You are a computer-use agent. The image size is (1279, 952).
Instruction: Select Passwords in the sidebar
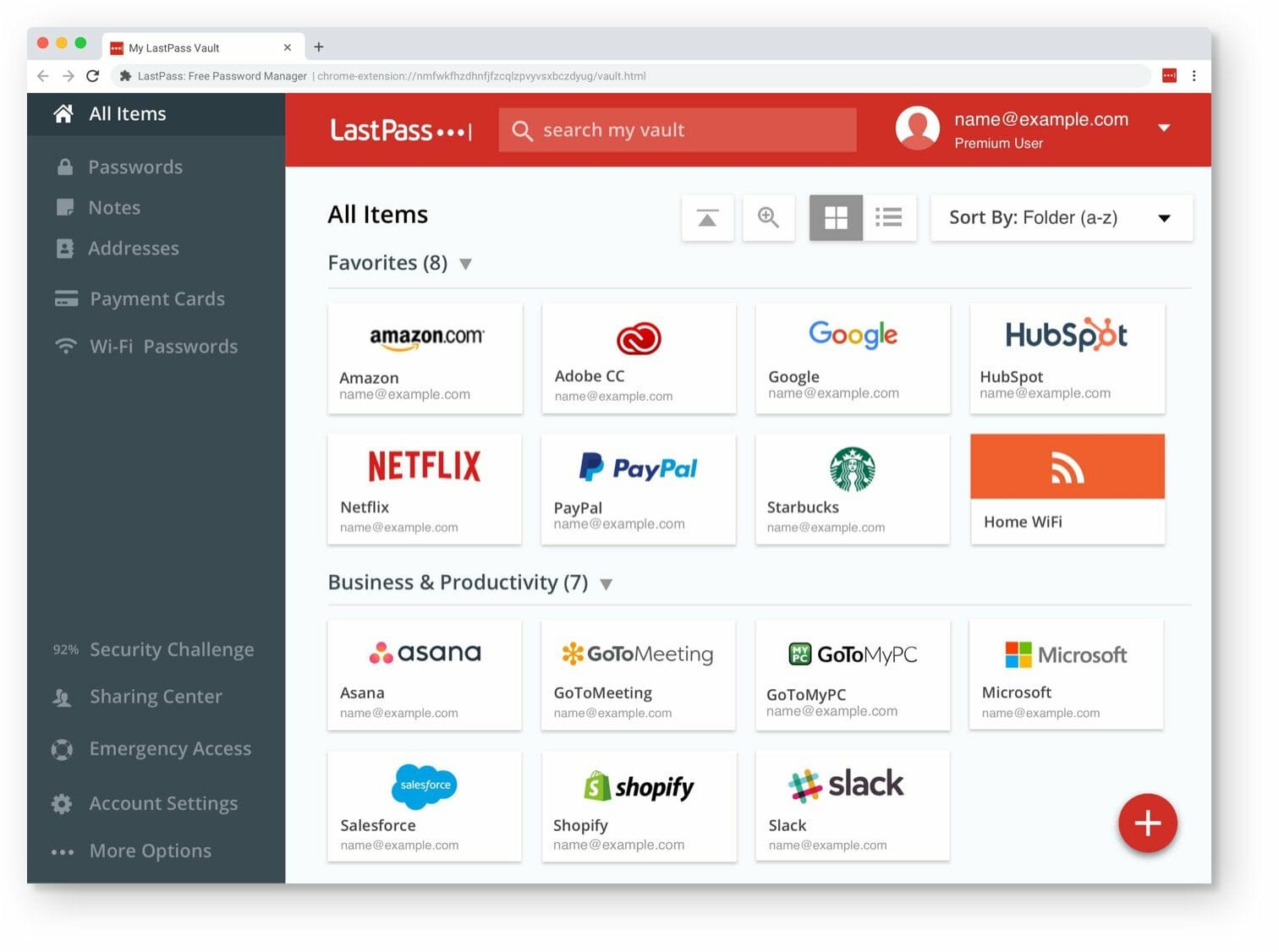(x=135, y=167)
